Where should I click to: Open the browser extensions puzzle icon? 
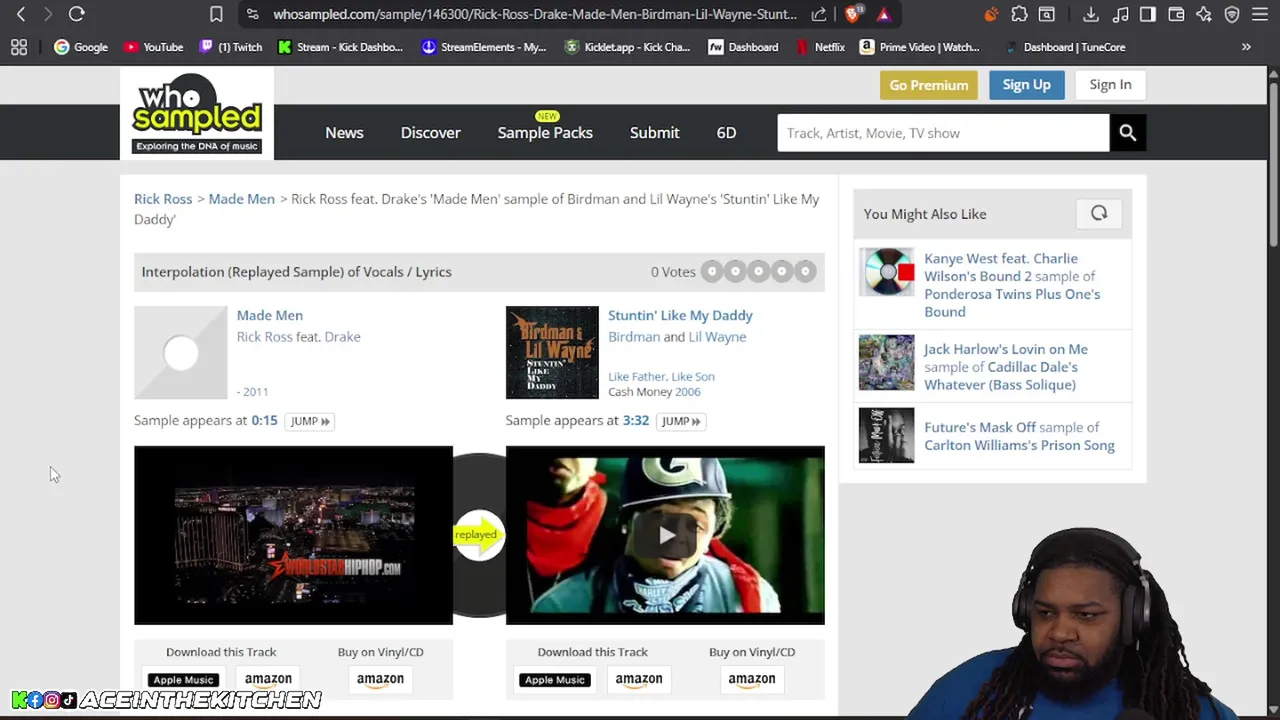pos(1019,14)
